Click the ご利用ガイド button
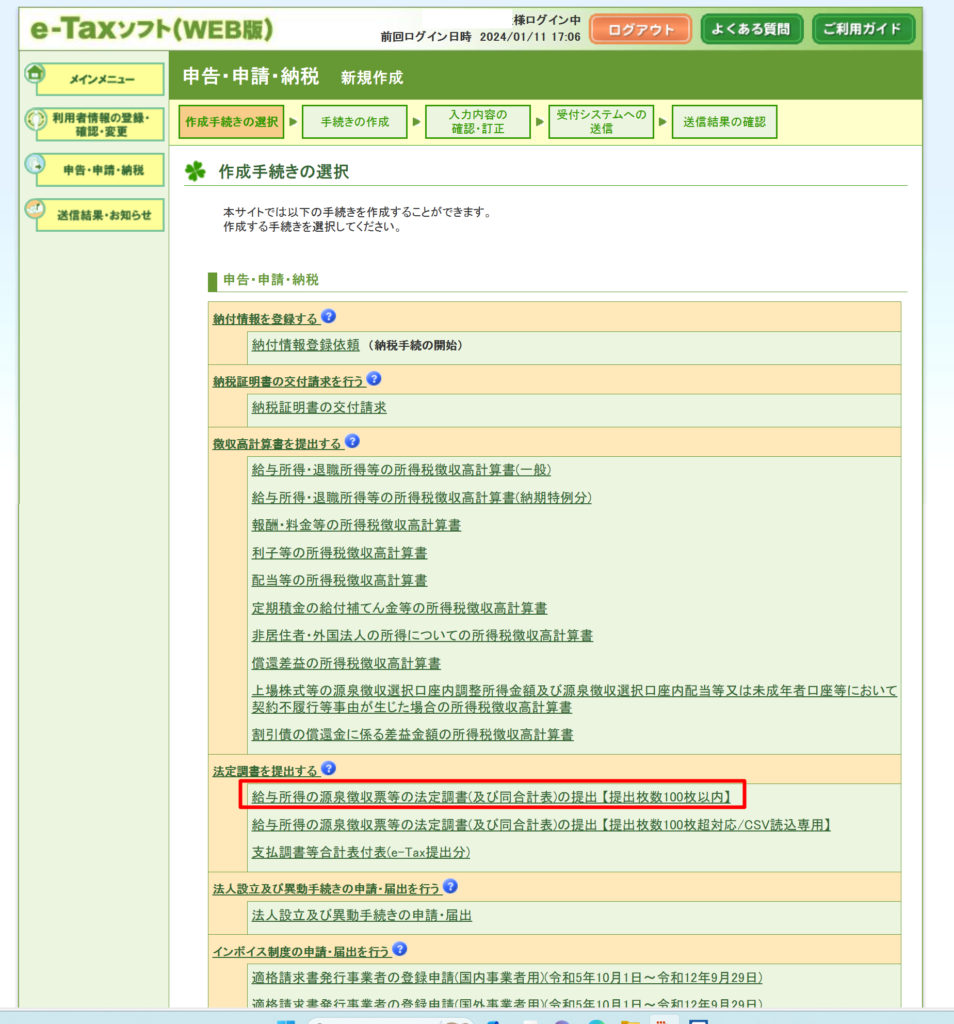954x1024 pixels. [862, 30]
